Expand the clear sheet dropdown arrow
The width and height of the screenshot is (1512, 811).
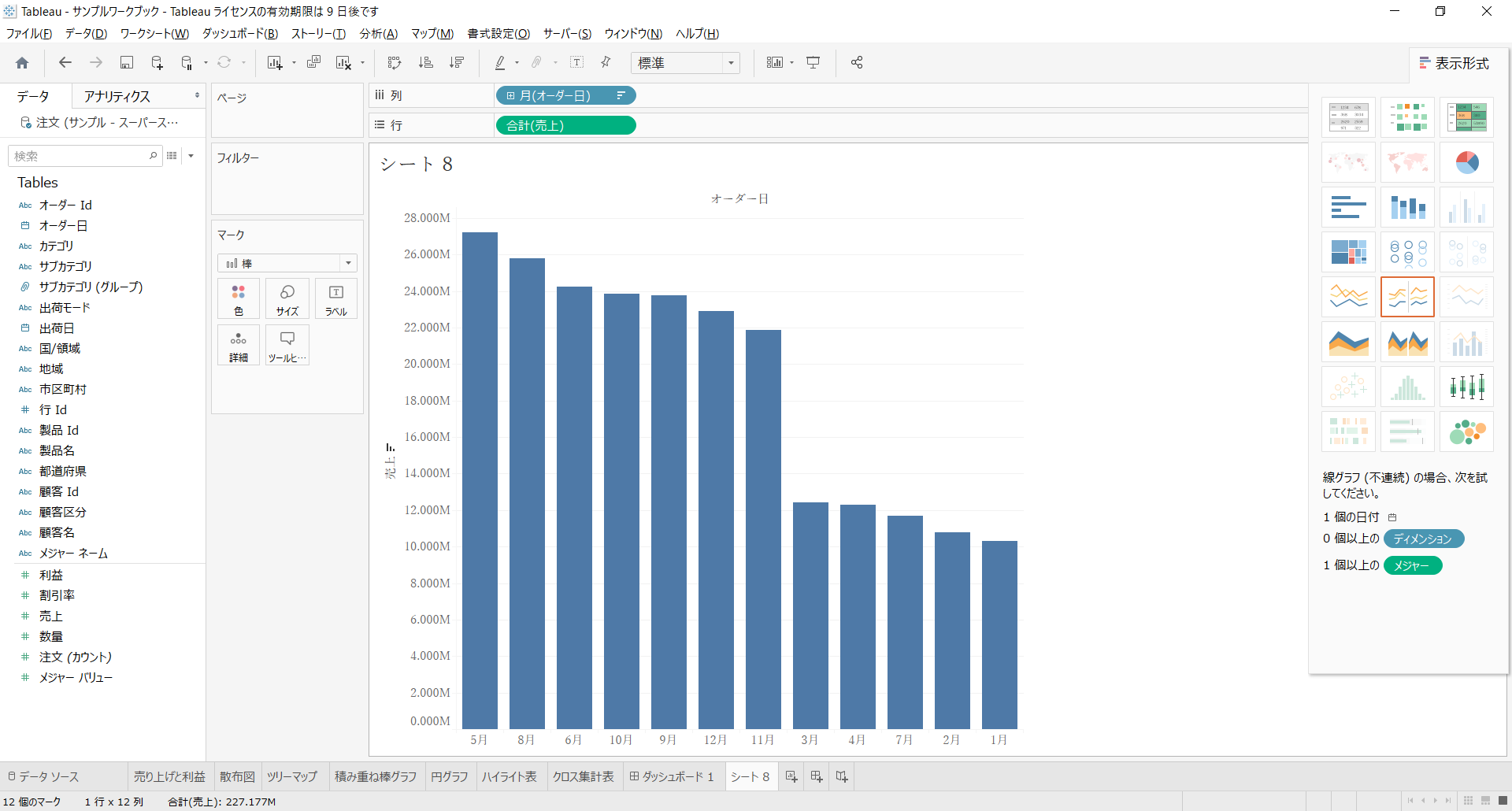pos(362,63)
